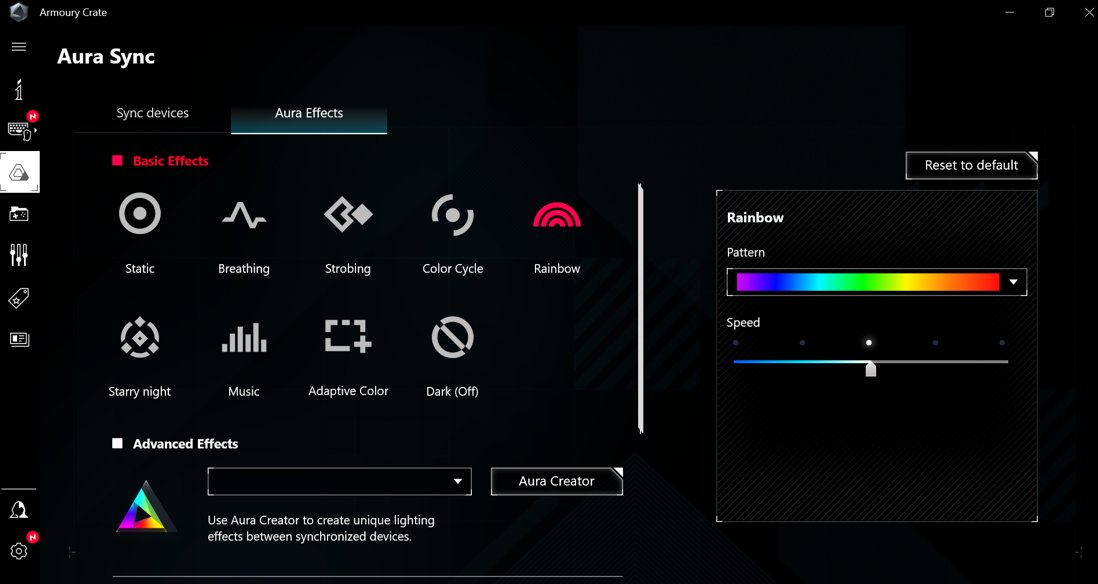
Task: Select the Rainbow effect icon
Action: click(557, 215)
